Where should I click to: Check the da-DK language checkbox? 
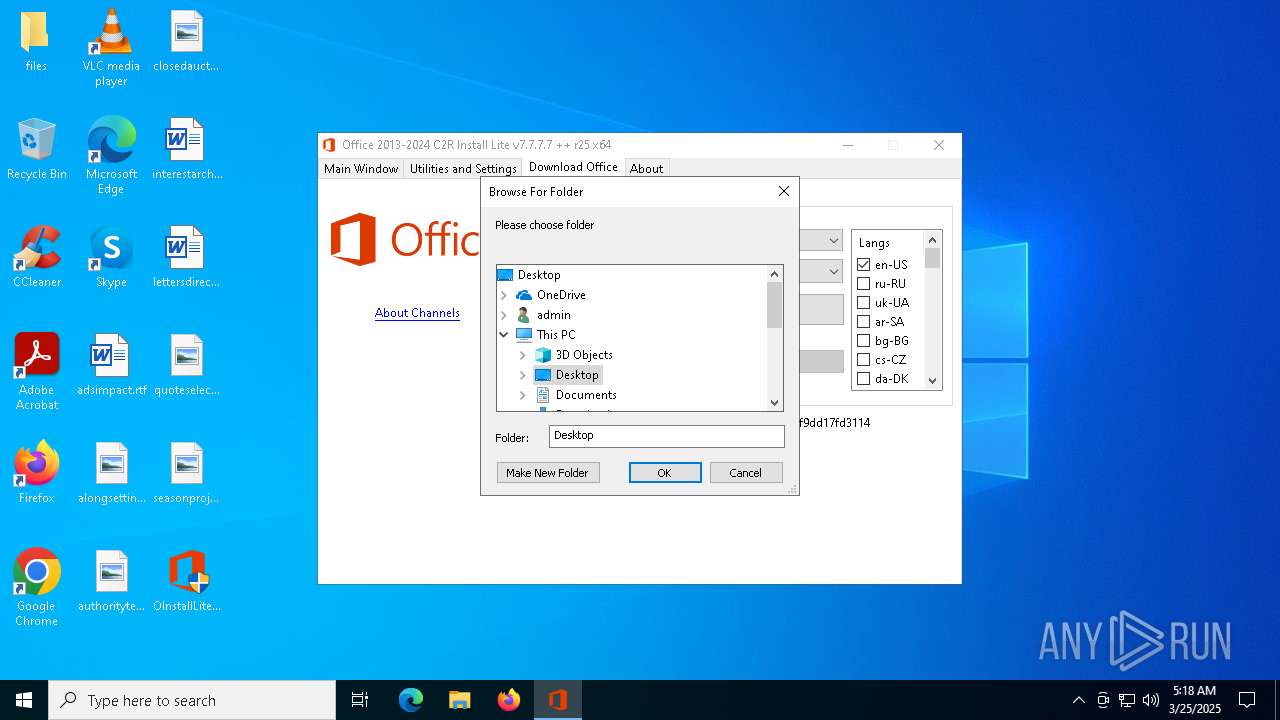(x=864, y=378)
